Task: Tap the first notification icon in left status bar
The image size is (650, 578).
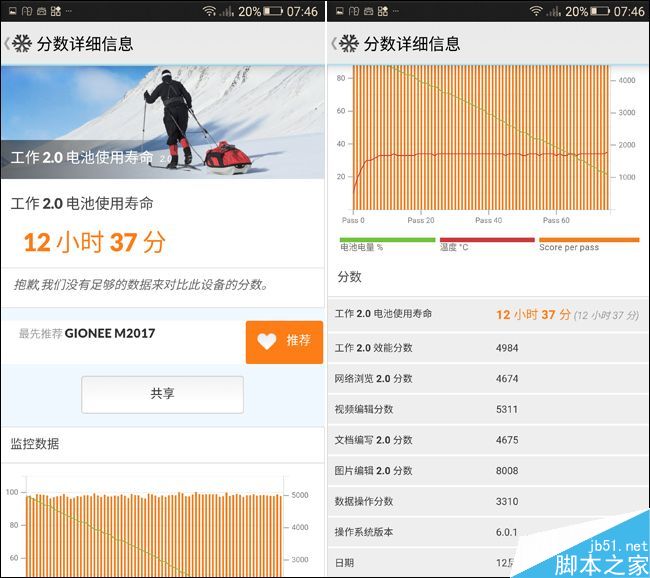Action: click(12, 11)
